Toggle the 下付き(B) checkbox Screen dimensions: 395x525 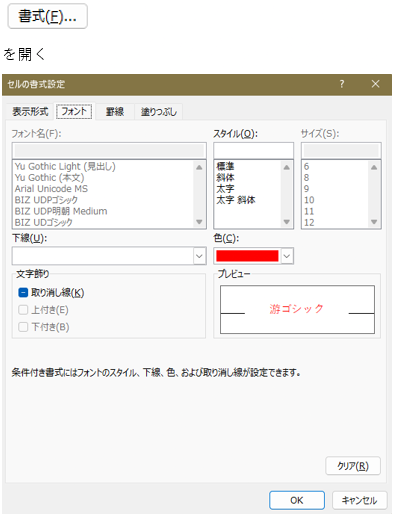pyautogui.click(x=23, y=327)
